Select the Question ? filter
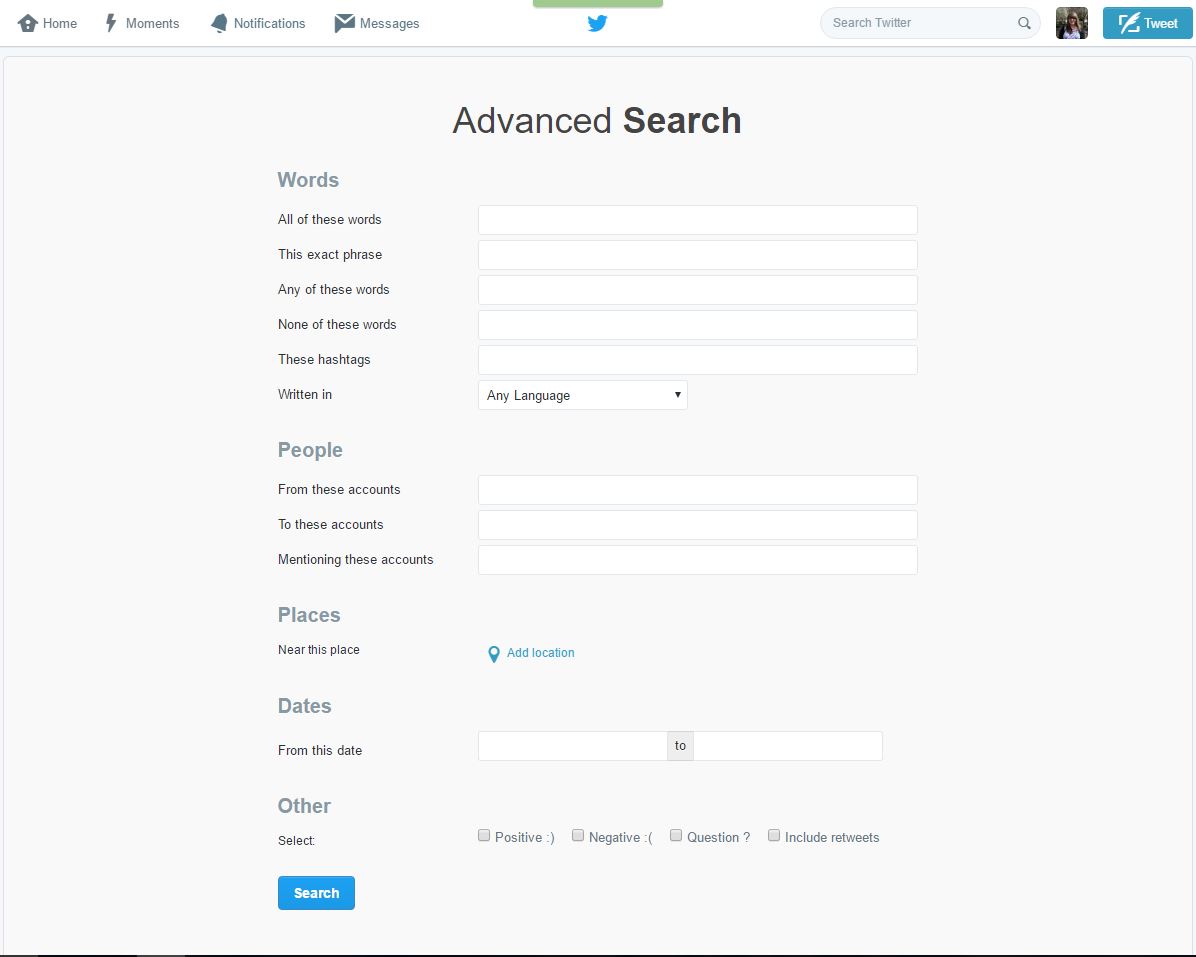Viewport: 1196px width, 957px height. pos(676,834)
